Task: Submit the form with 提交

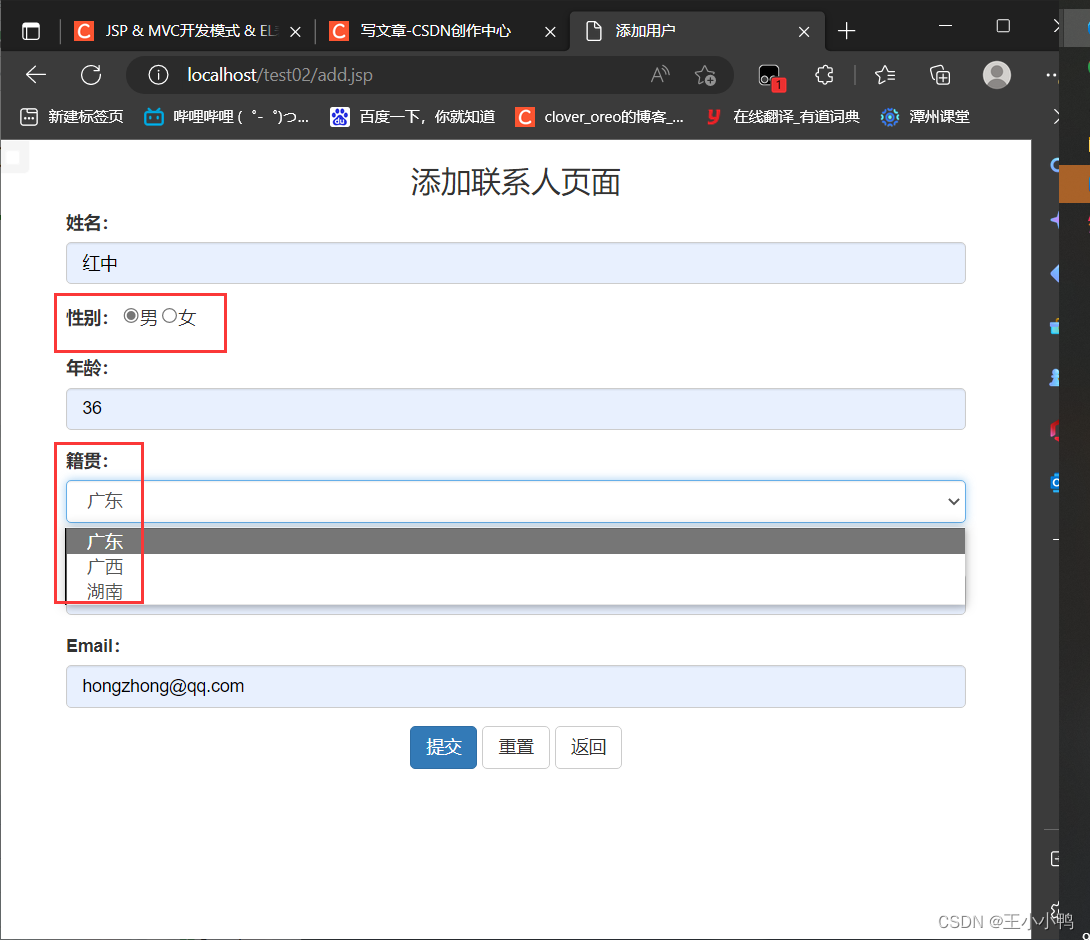Action: [444, 747]
